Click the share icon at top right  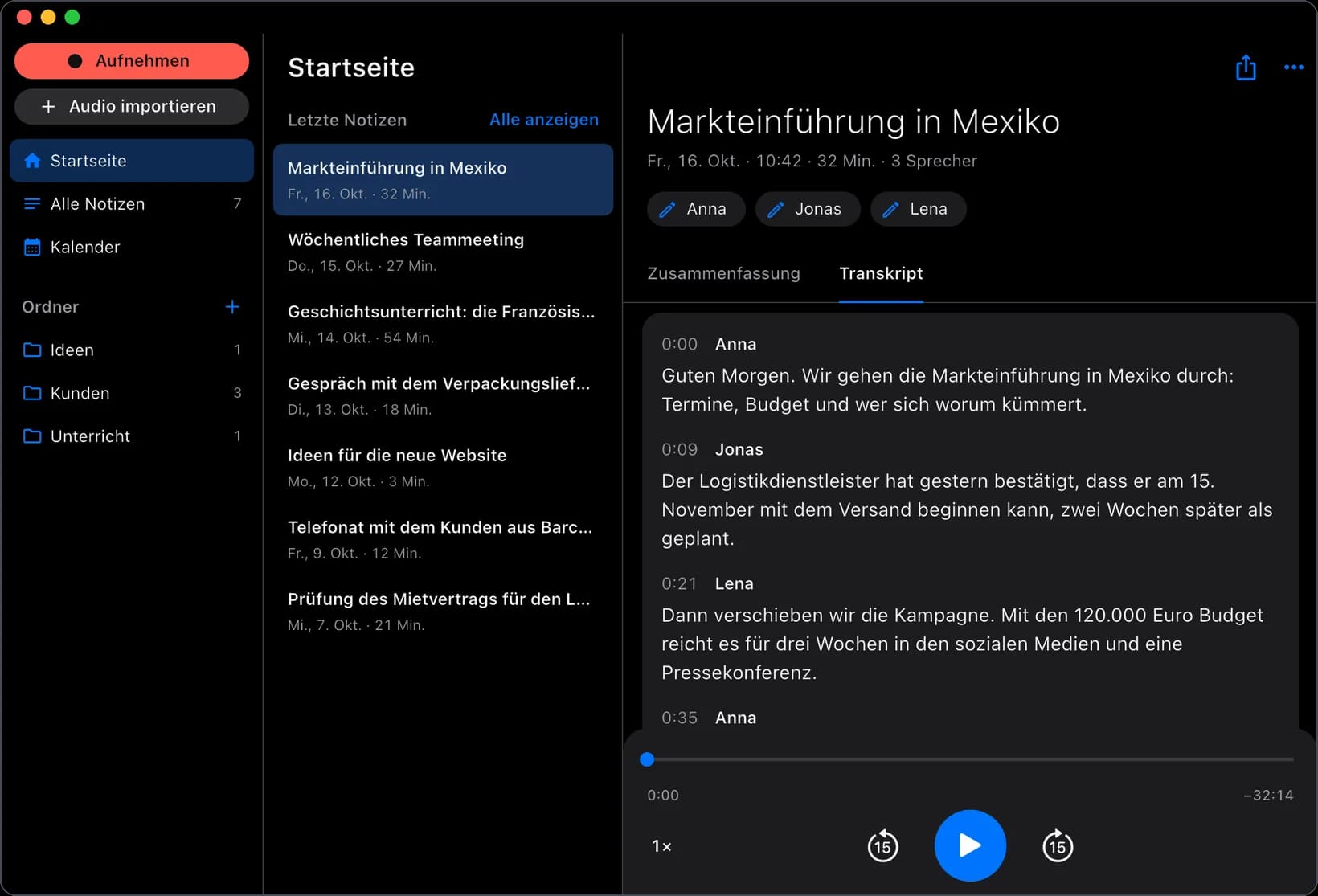coord(1246,68)
